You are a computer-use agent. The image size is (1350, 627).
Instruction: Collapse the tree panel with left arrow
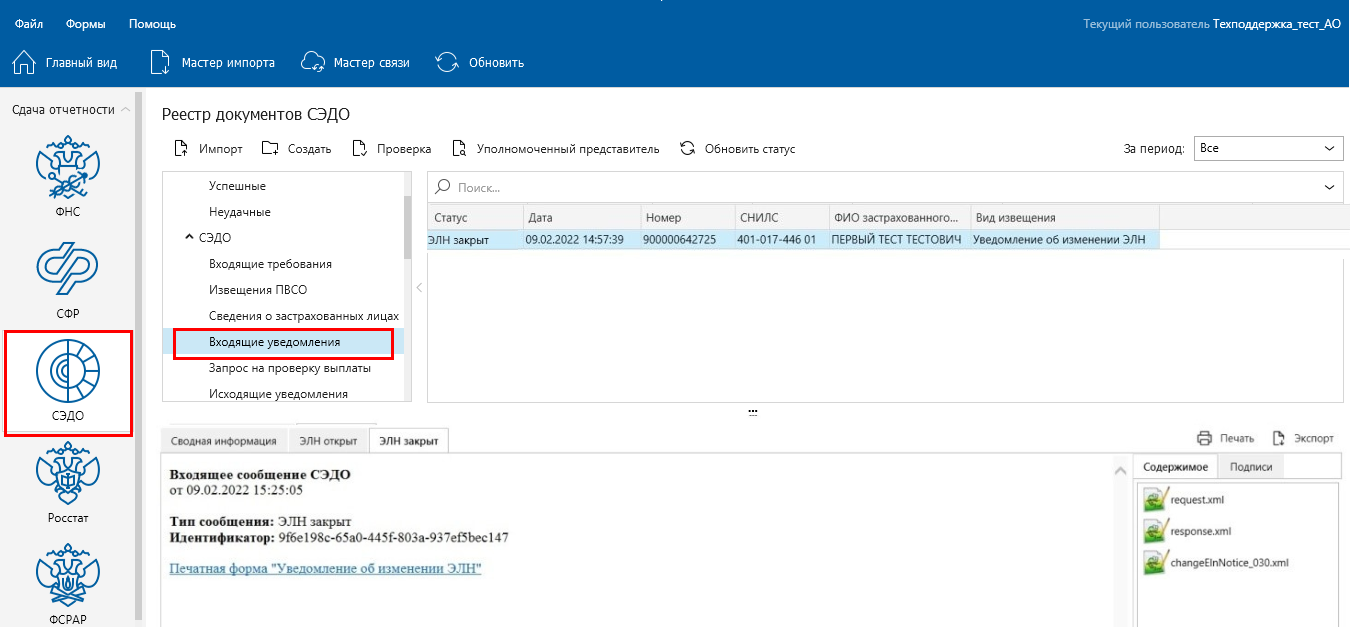(x=419, y=288)
